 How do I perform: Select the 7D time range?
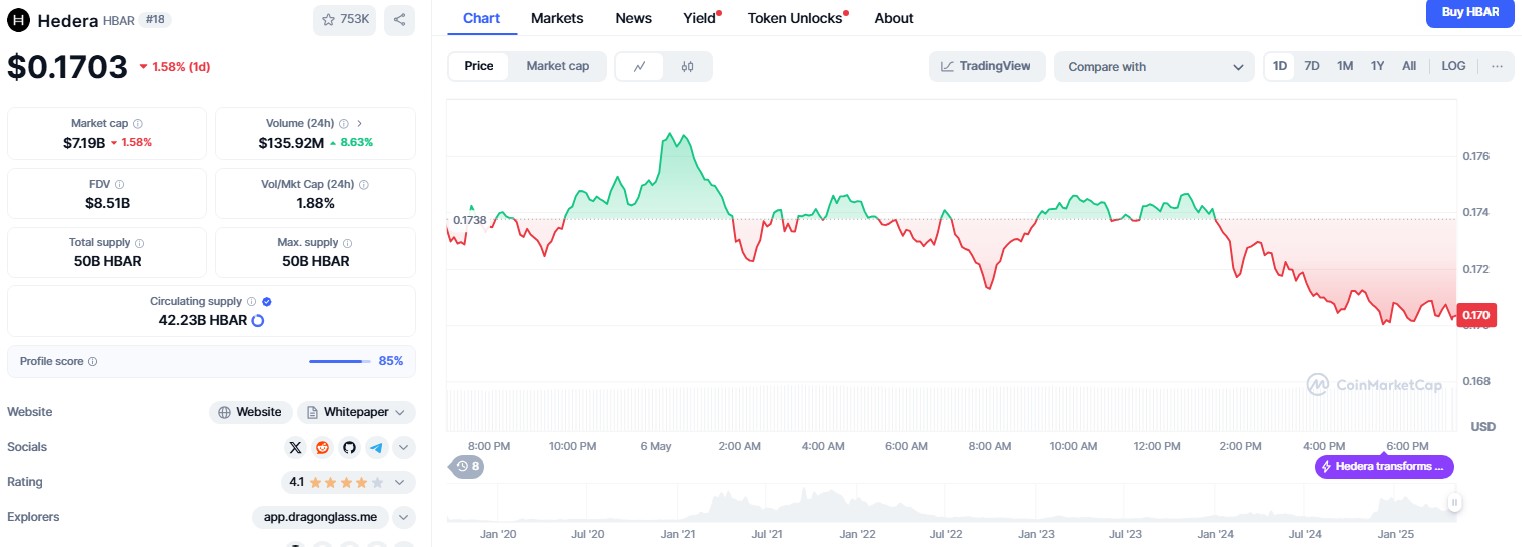click(x=1312, y=66)
